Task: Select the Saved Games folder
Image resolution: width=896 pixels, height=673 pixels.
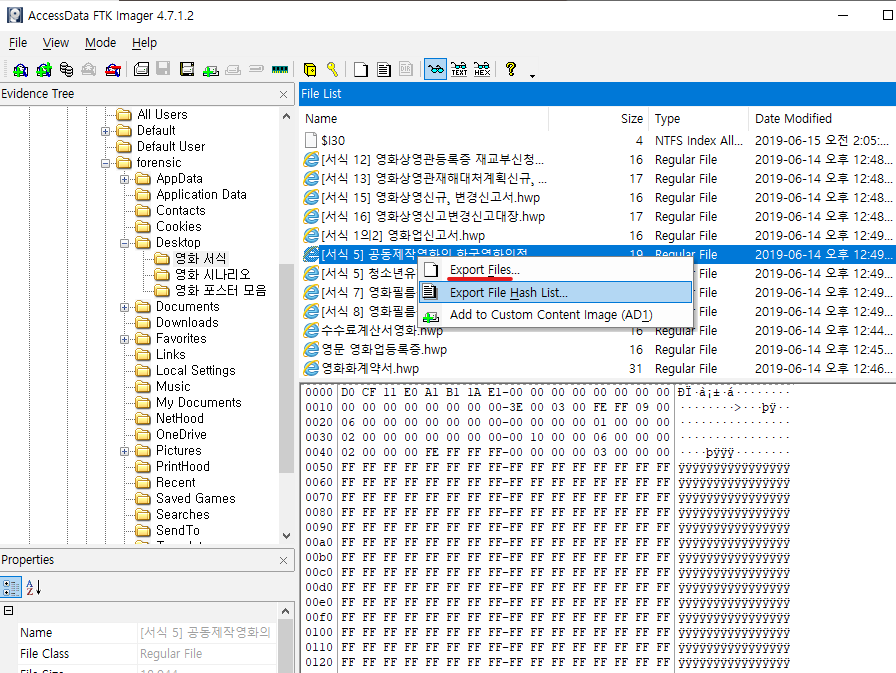Action: point(195,498)
